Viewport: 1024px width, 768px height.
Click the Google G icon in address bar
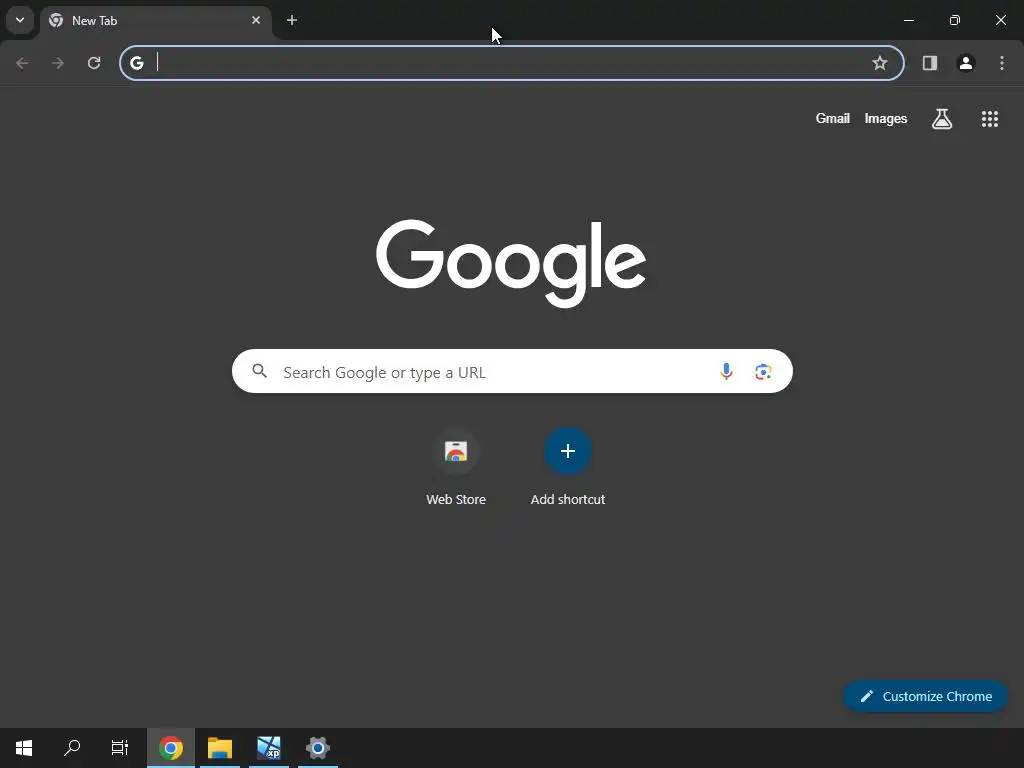pos(136,63)
